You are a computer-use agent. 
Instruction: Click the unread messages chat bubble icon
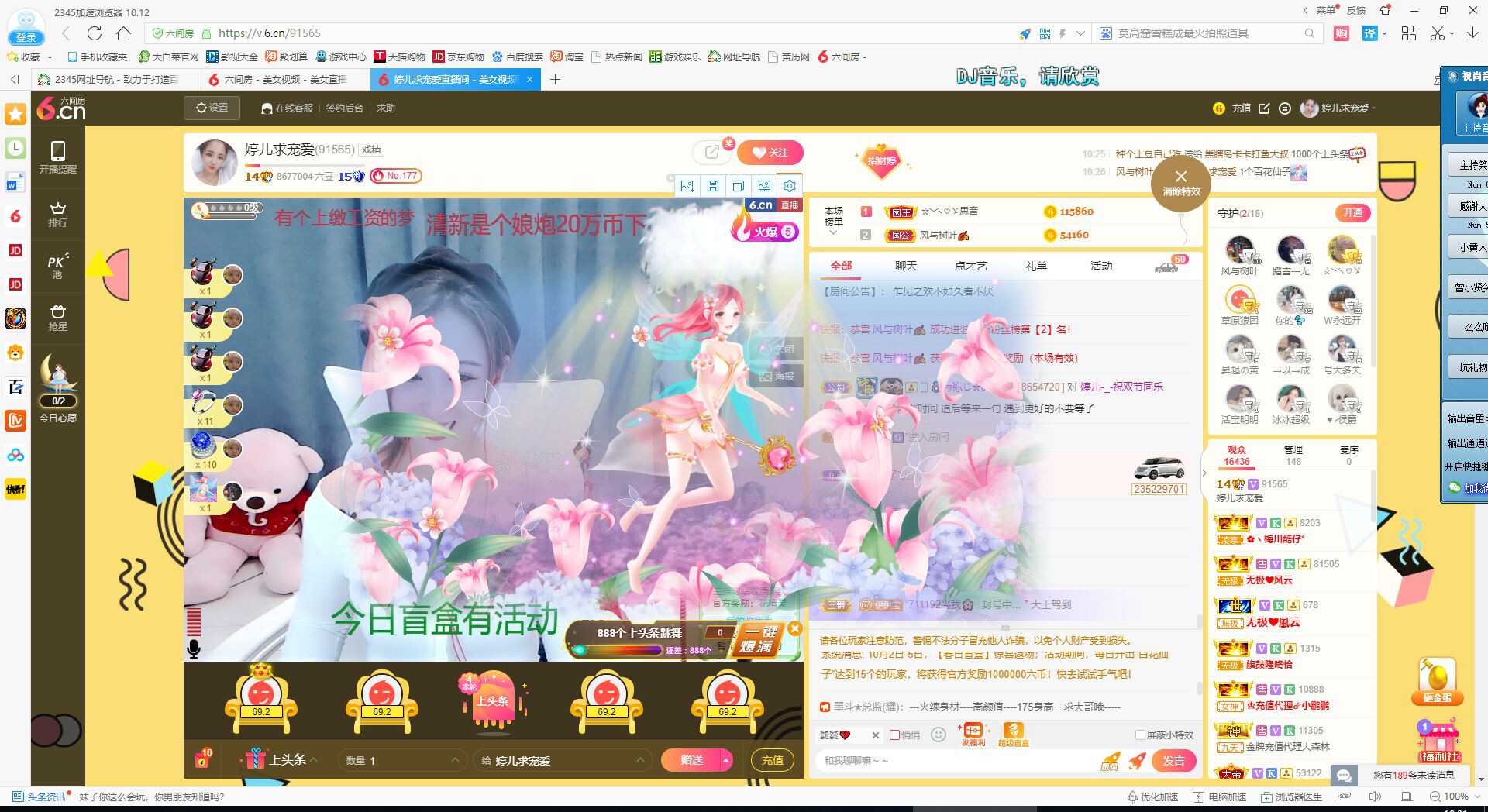coord(1345,776)
